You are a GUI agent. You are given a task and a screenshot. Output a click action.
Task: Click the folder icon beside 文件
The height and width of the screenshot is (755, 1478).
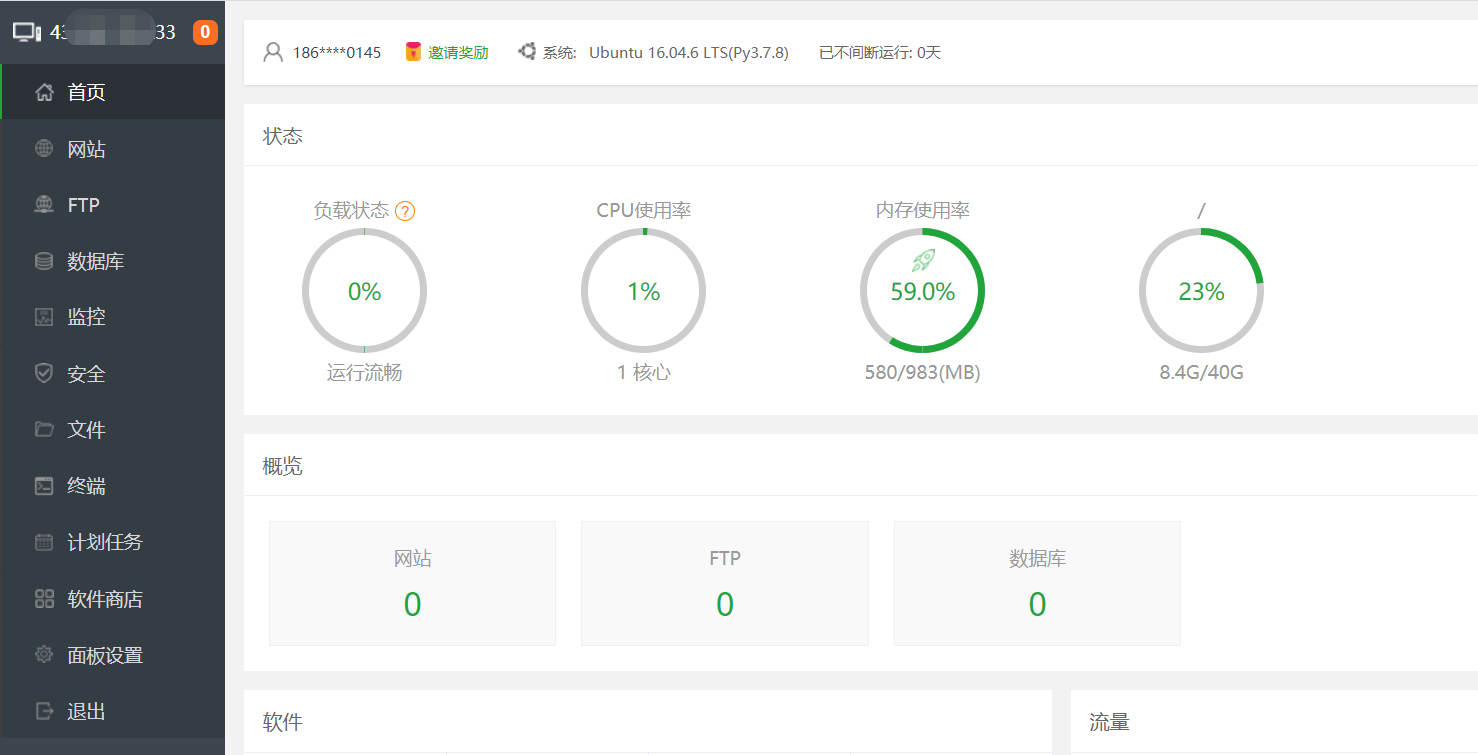[44, 429]
